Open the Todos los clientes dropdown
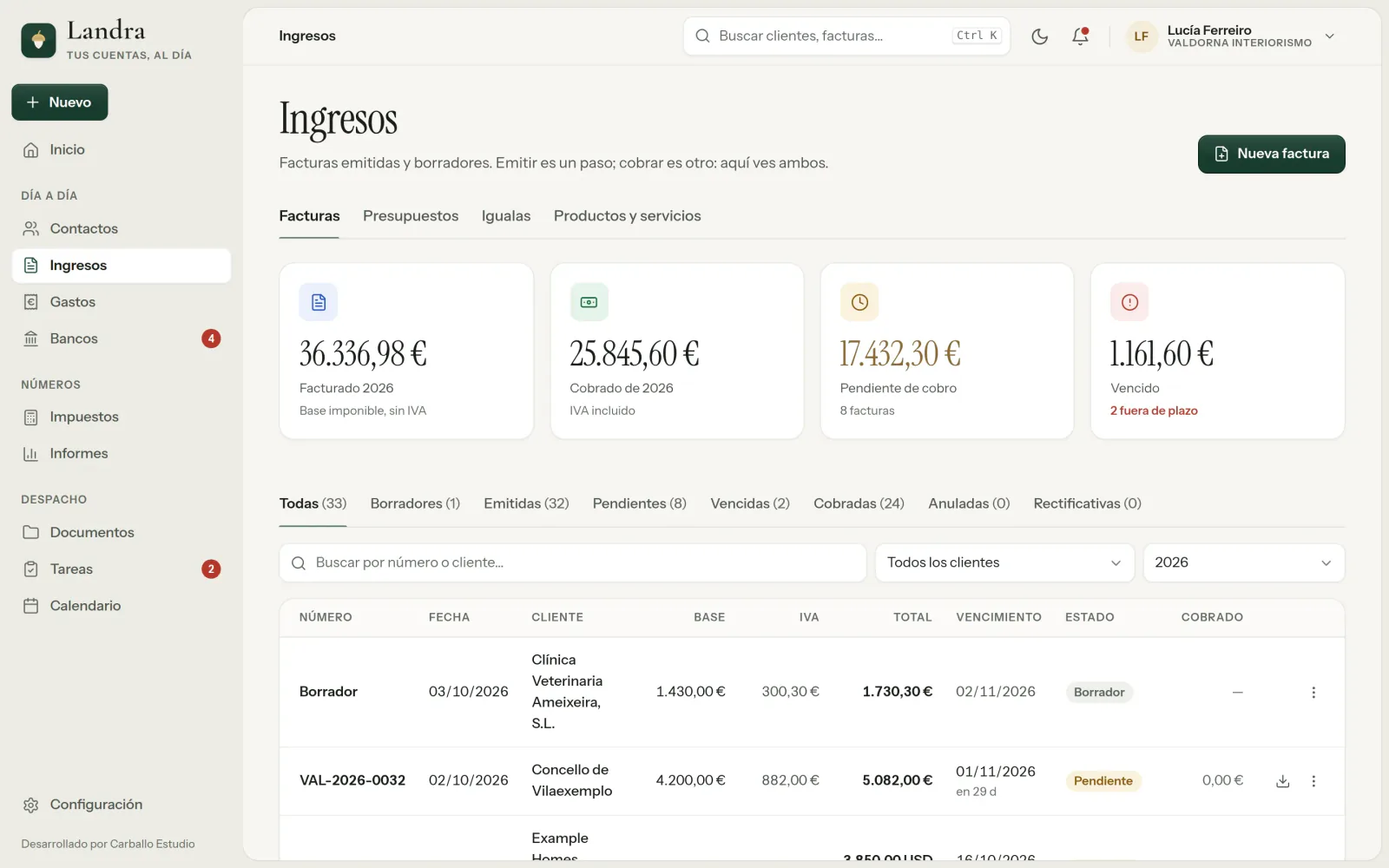The image size is (1389, 868). (1004, 562)
